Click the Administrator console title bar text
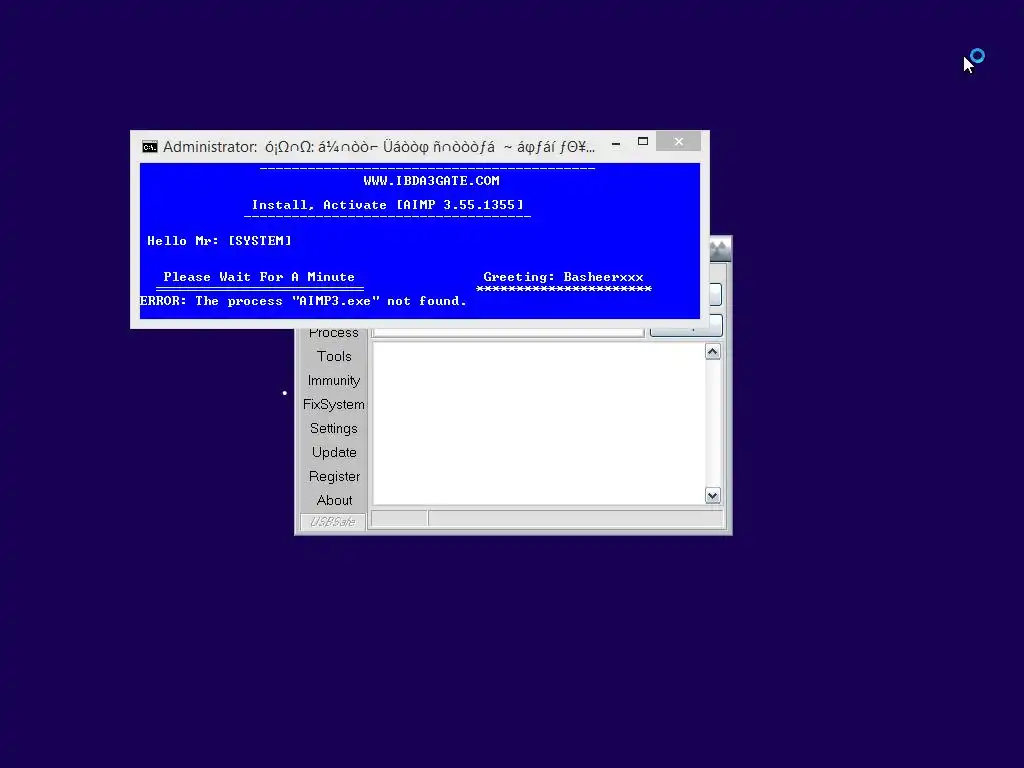Screen dimensions: 1024x768 [x=379, y=147]
